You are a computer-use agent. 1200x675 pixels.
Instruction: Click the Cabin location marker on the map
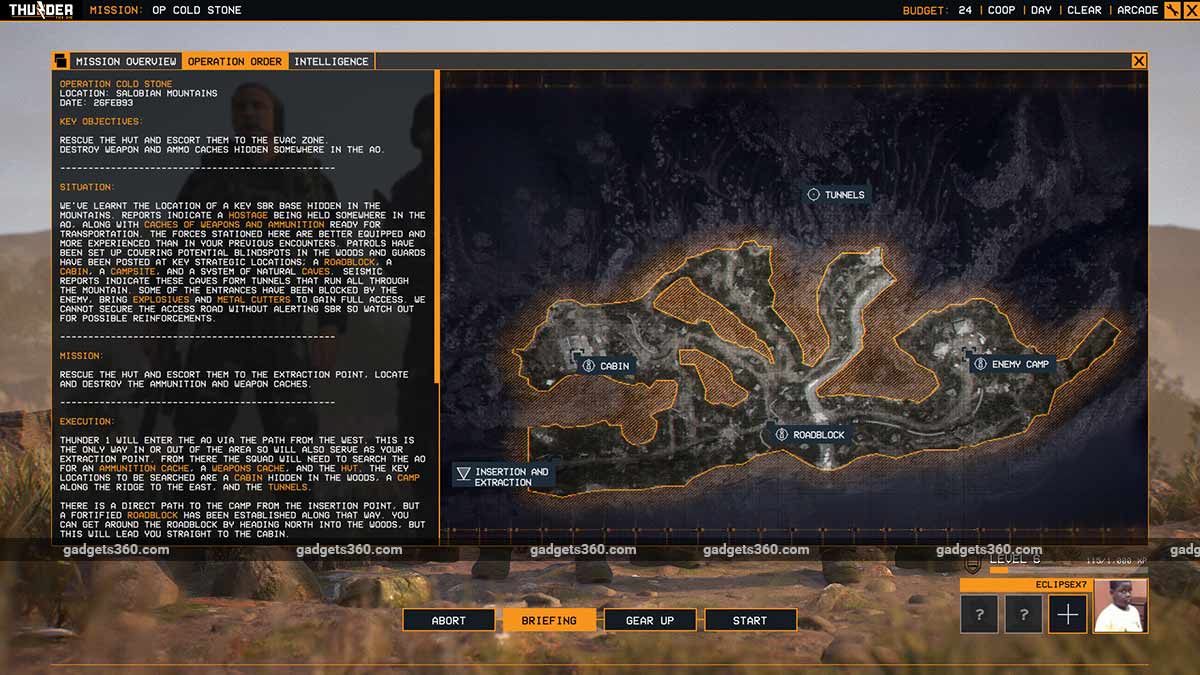click(x=606, y=366)
